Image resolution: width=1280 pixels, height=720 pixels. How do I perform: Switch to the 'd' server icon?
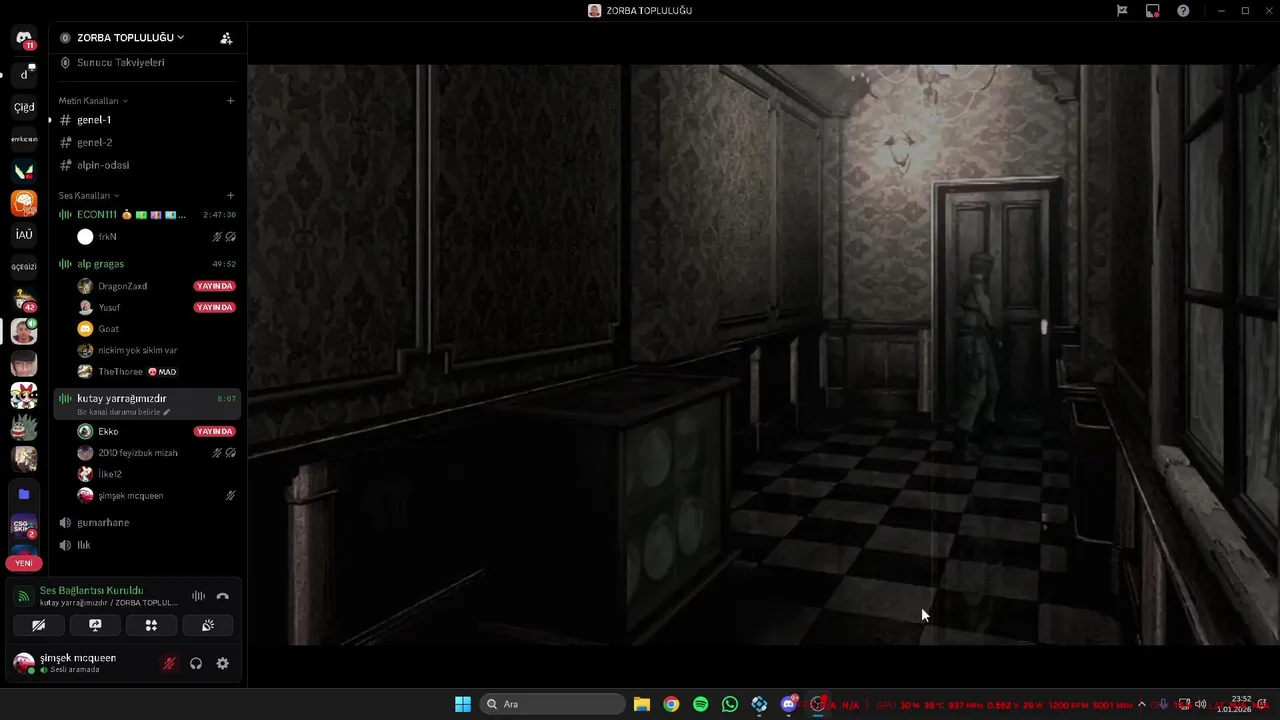click(24, 74)
